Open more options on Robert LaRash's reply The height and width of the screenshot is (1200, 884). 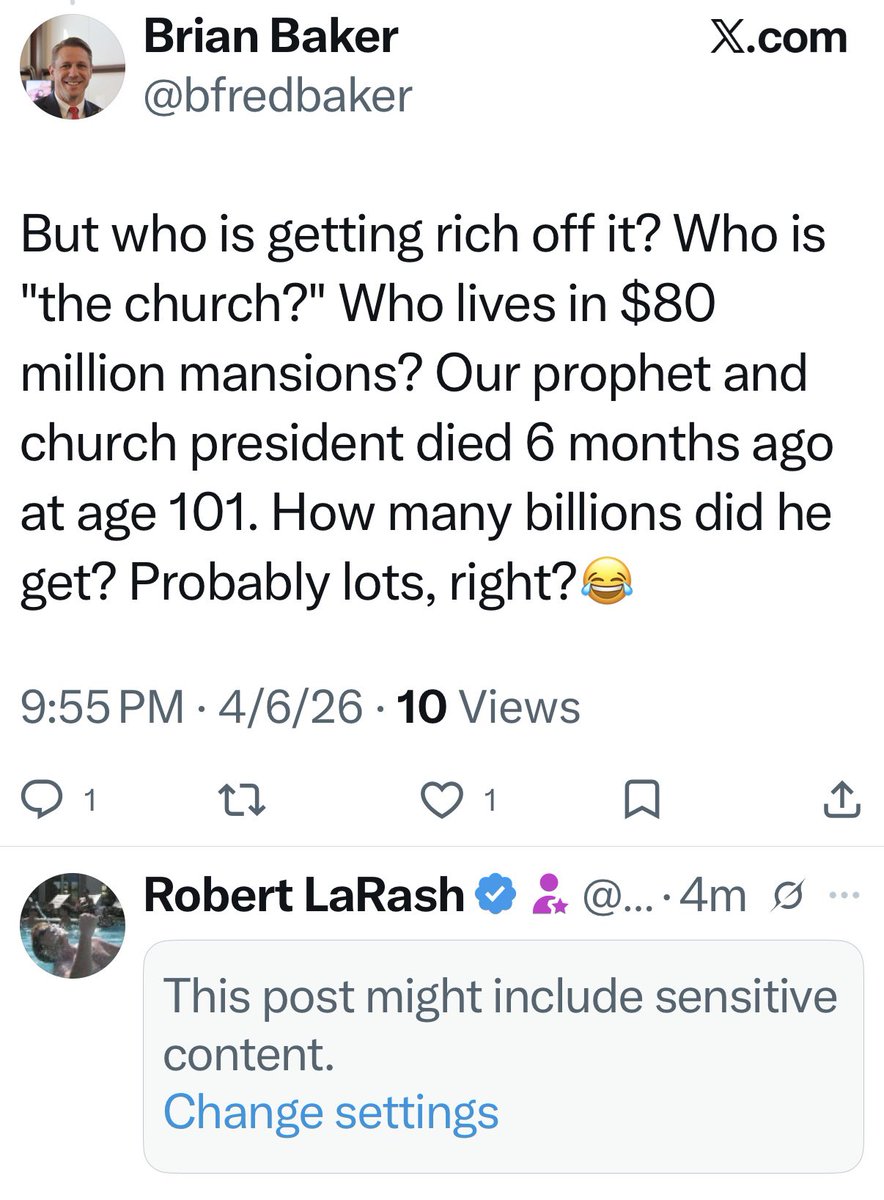pos(841,895)
